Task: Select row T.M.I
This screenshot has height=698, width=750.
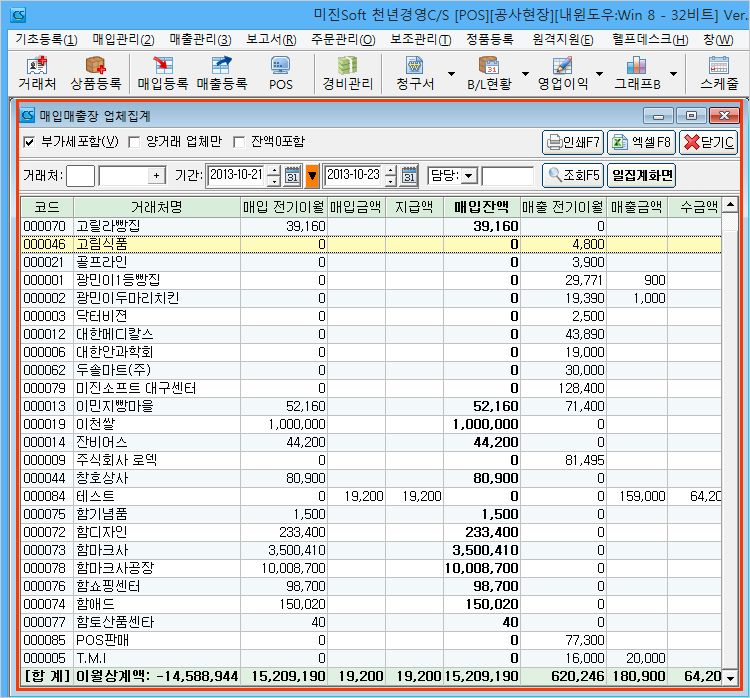Action: click(371, 658)
